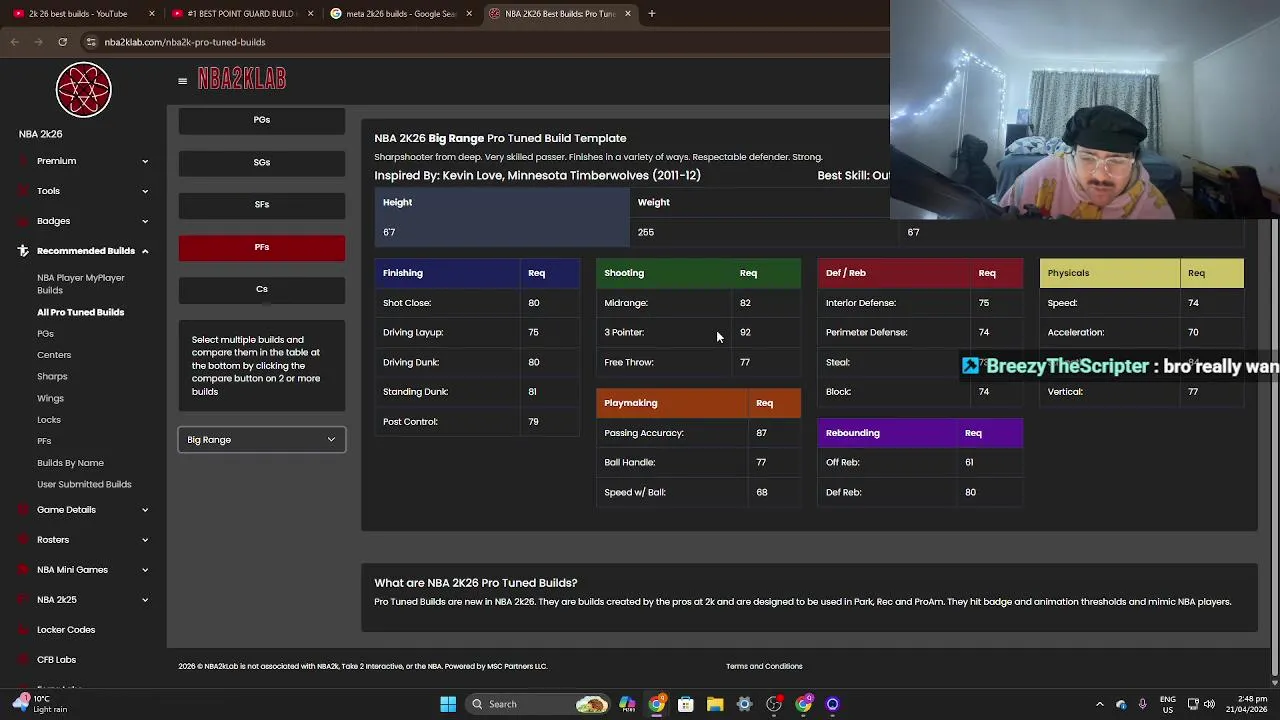The height and width of the screenshot is (720, 1280).
Task: Expand the NBA 2K25 sidebar menu
Action: click(84, 600)
